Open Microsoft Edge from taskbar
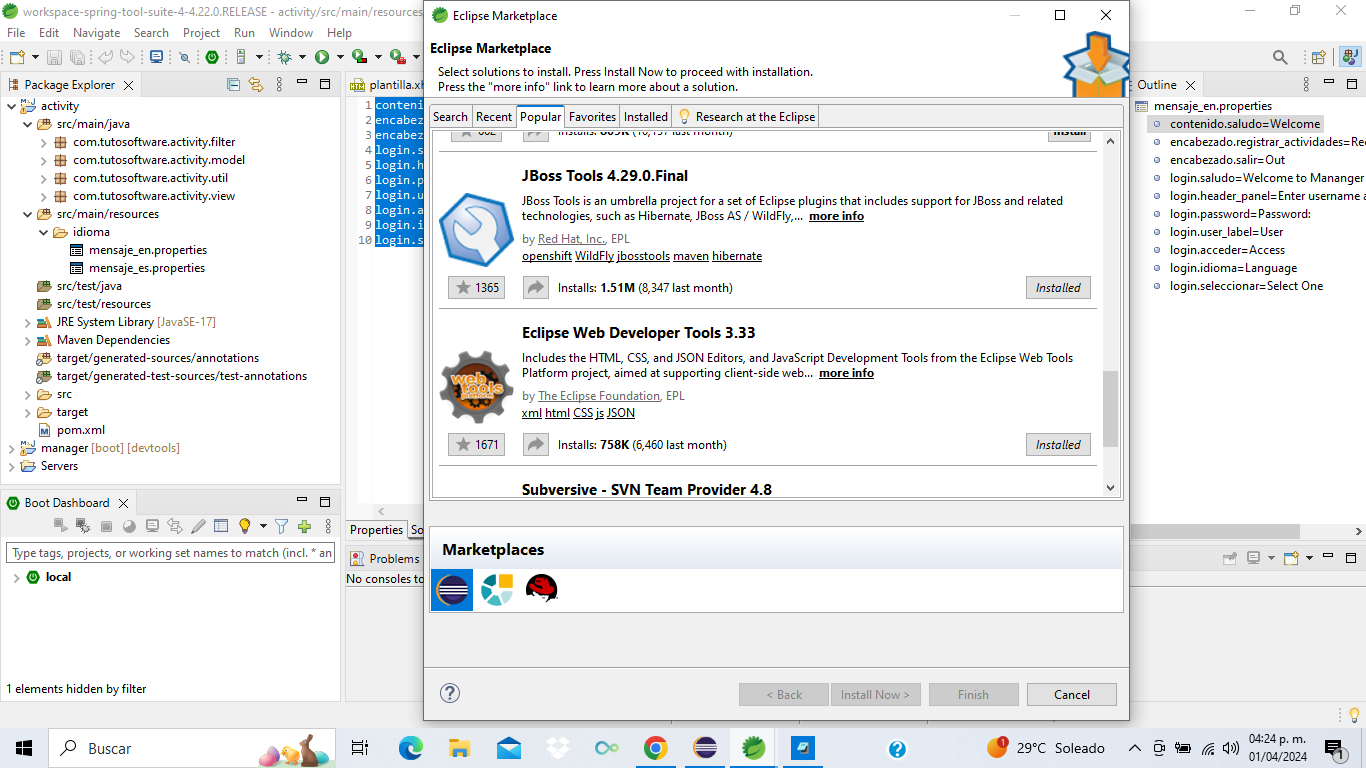Screen dimensions: 1366x768 coord(411,748)
